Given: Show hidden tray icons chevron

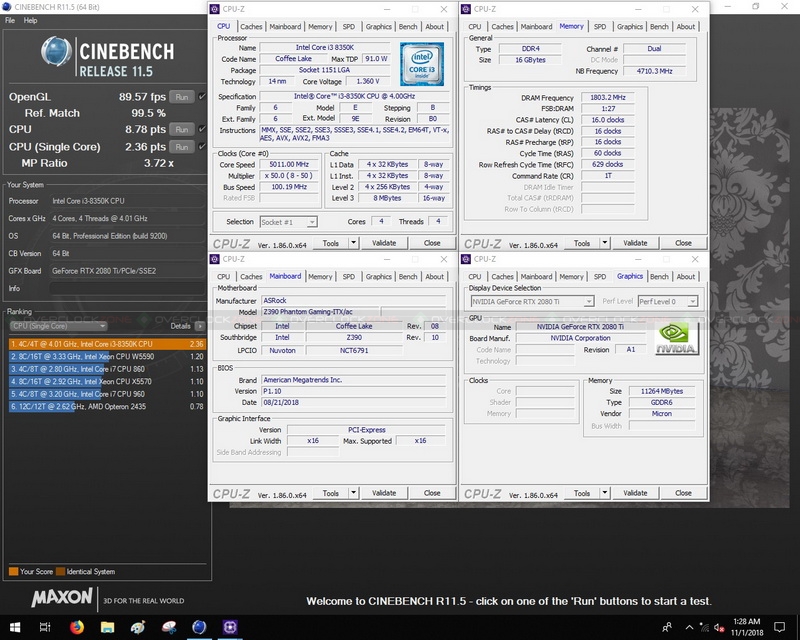Looking at the screenshot, I should tap(689, 627).
